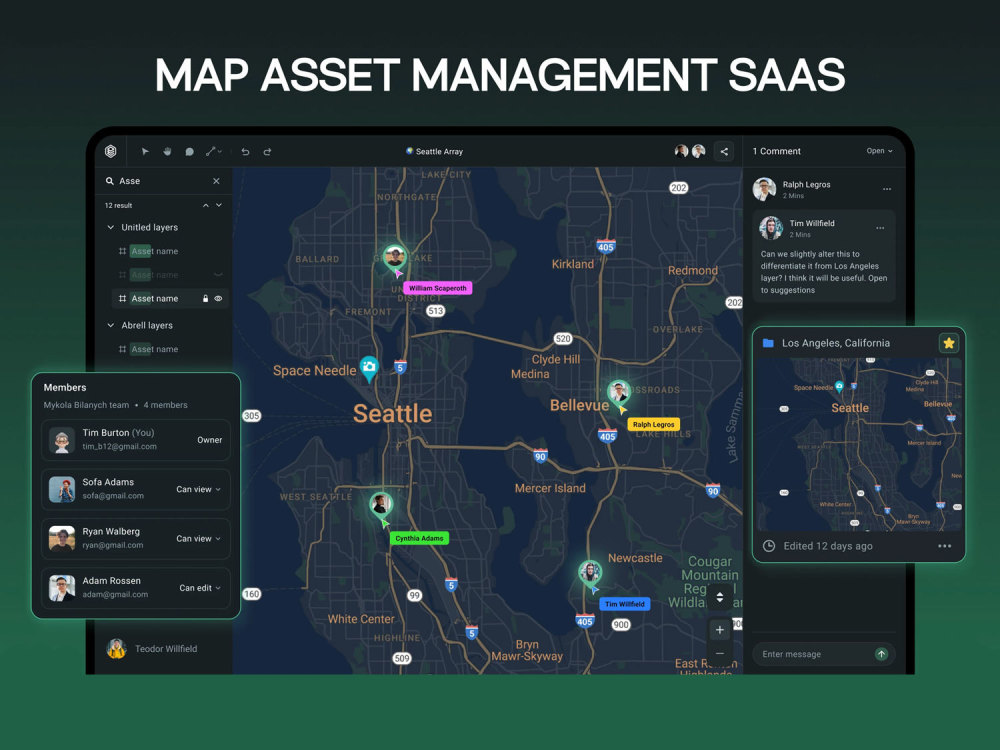The width and height of the screenshot is (1000, 750).
Task: Click the blue folder icon on card
Action: point(768,343)
